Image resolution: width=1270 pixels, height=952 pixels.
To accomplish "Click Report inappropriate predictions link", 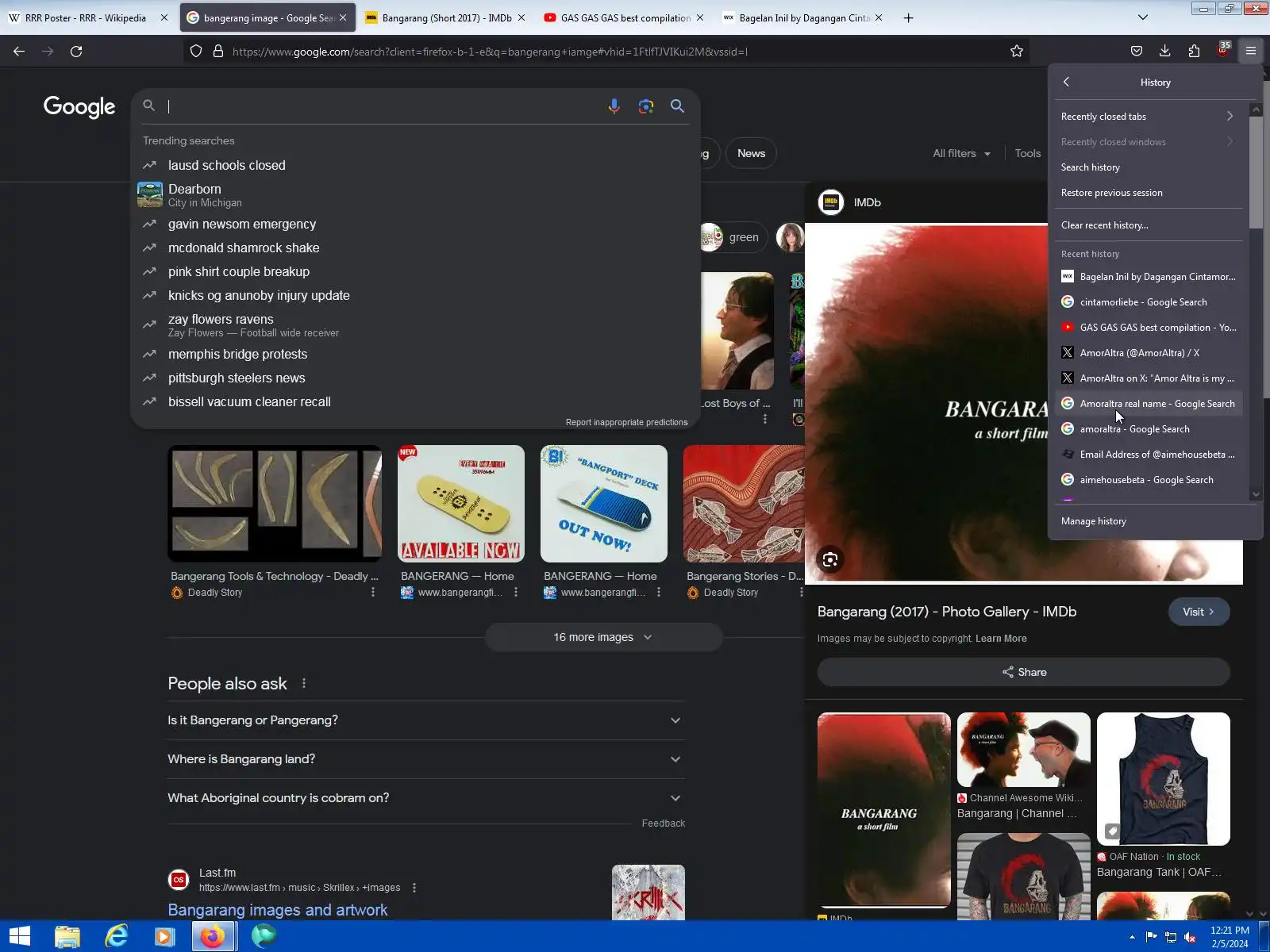I will [x=627, y=422].
